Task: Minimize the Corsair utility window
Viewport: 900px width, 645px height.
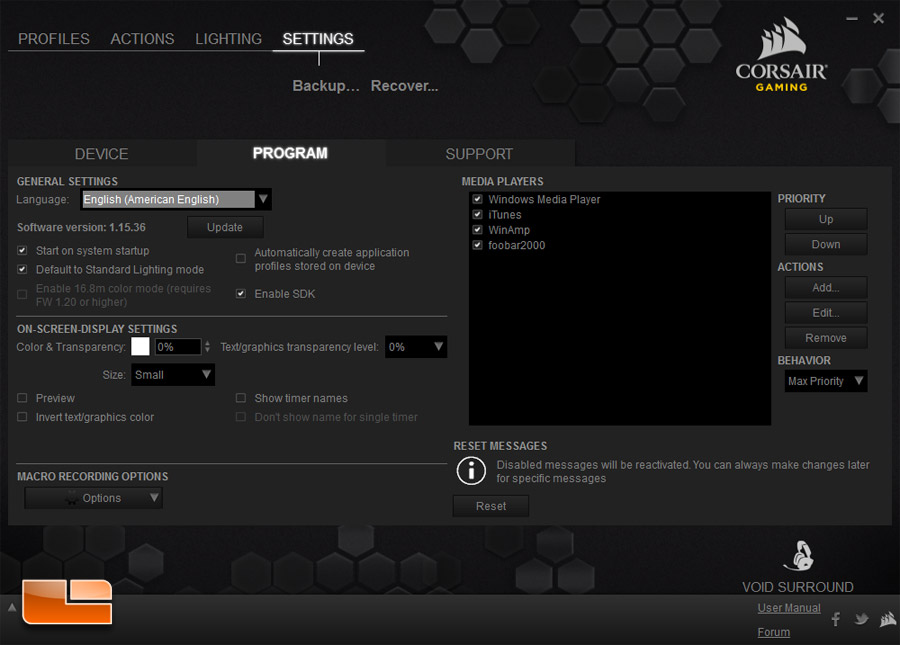Action: tap(852, 19)
